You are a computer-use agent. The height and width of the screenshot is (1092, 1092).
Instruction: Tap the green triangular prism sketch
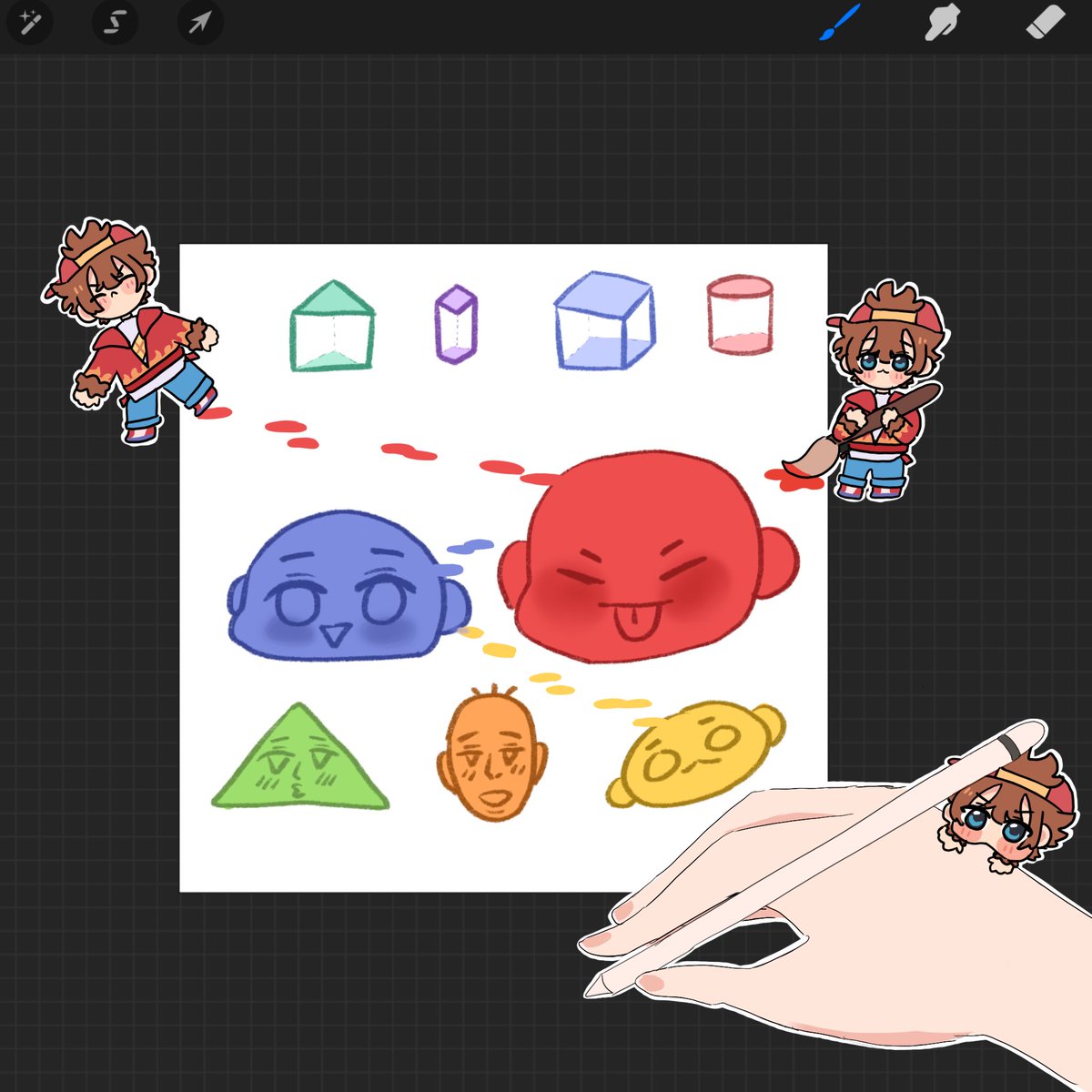pyautogui.click(x=332, y=325)
